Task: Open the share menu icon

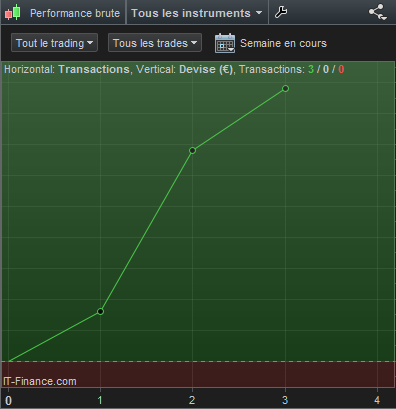Action: 377,12
